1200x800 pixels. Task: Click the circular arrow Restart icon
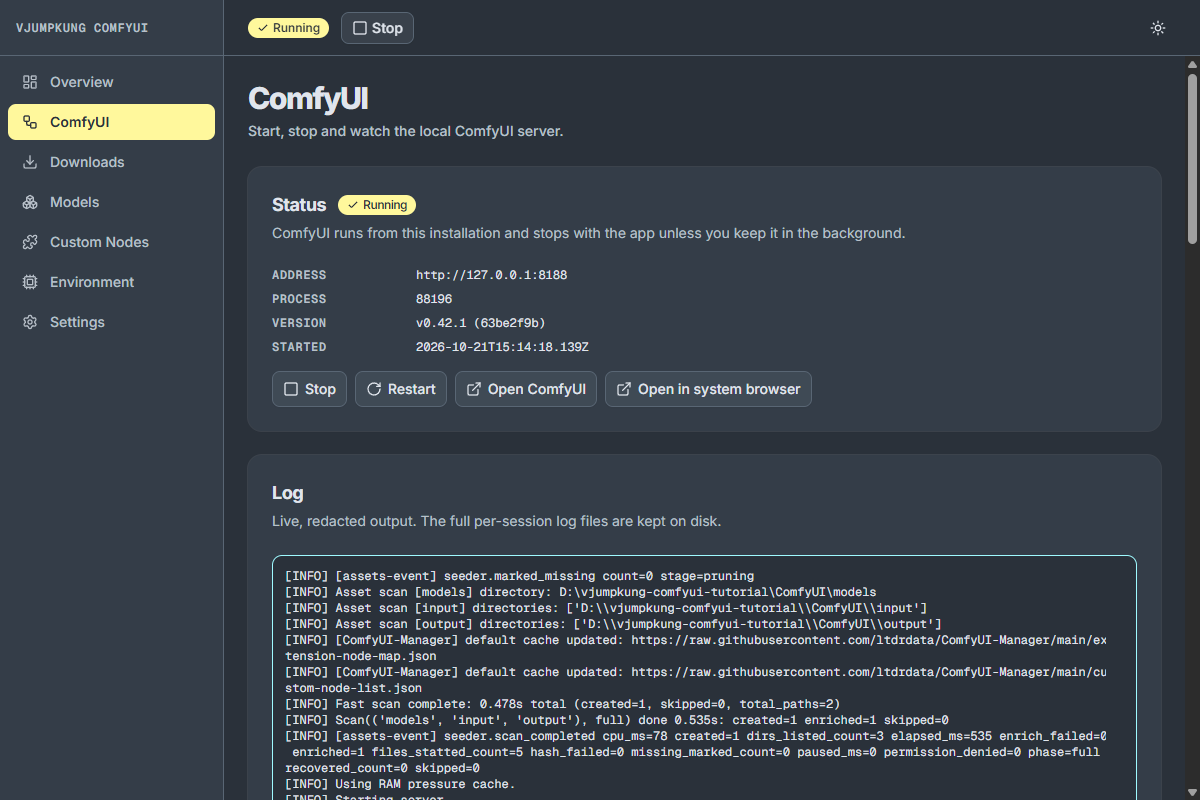[x=374, y=389]
